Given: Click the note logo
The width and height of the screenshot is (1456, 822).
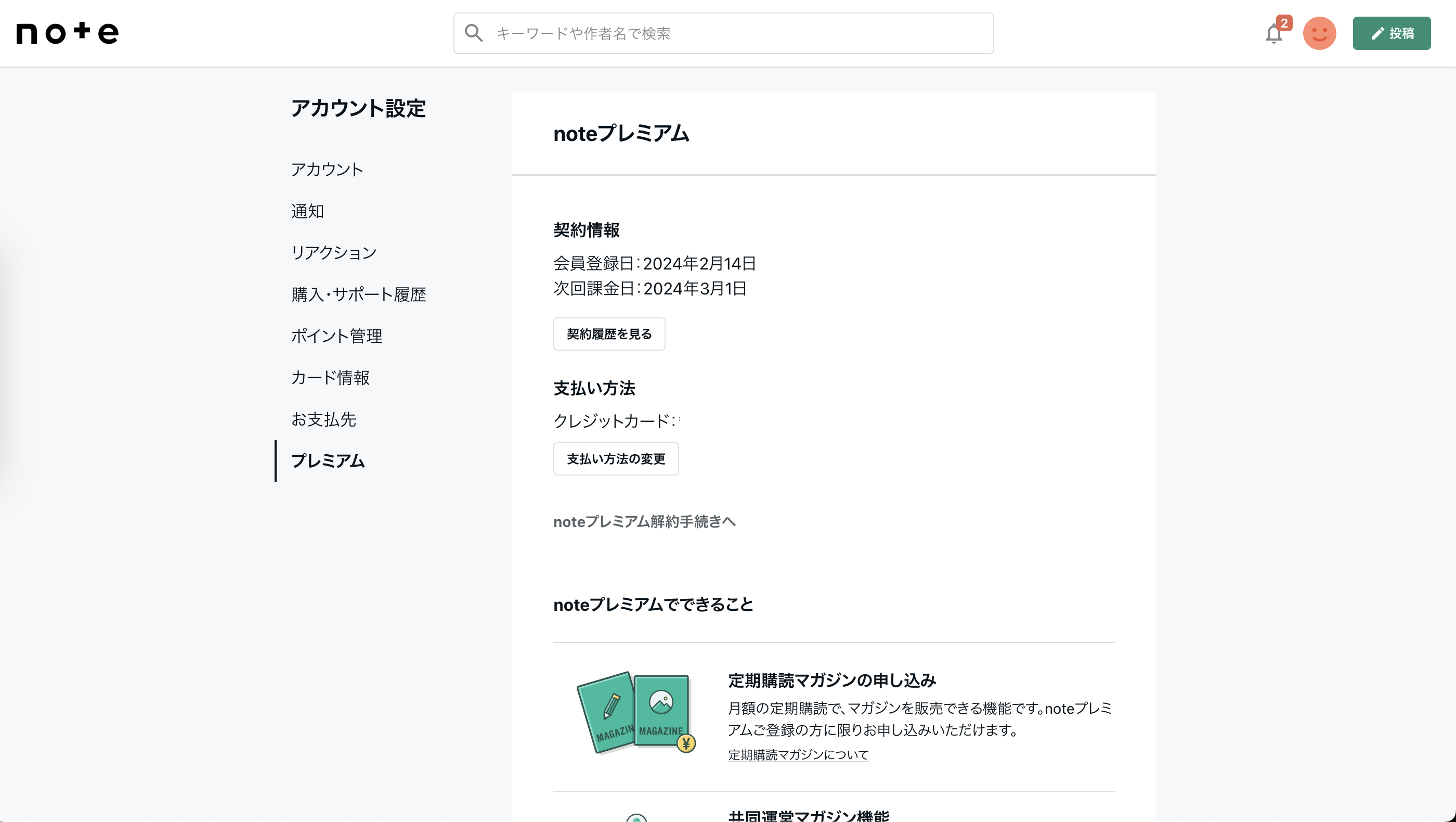Looking at the screenshot, I should [67, 33].
